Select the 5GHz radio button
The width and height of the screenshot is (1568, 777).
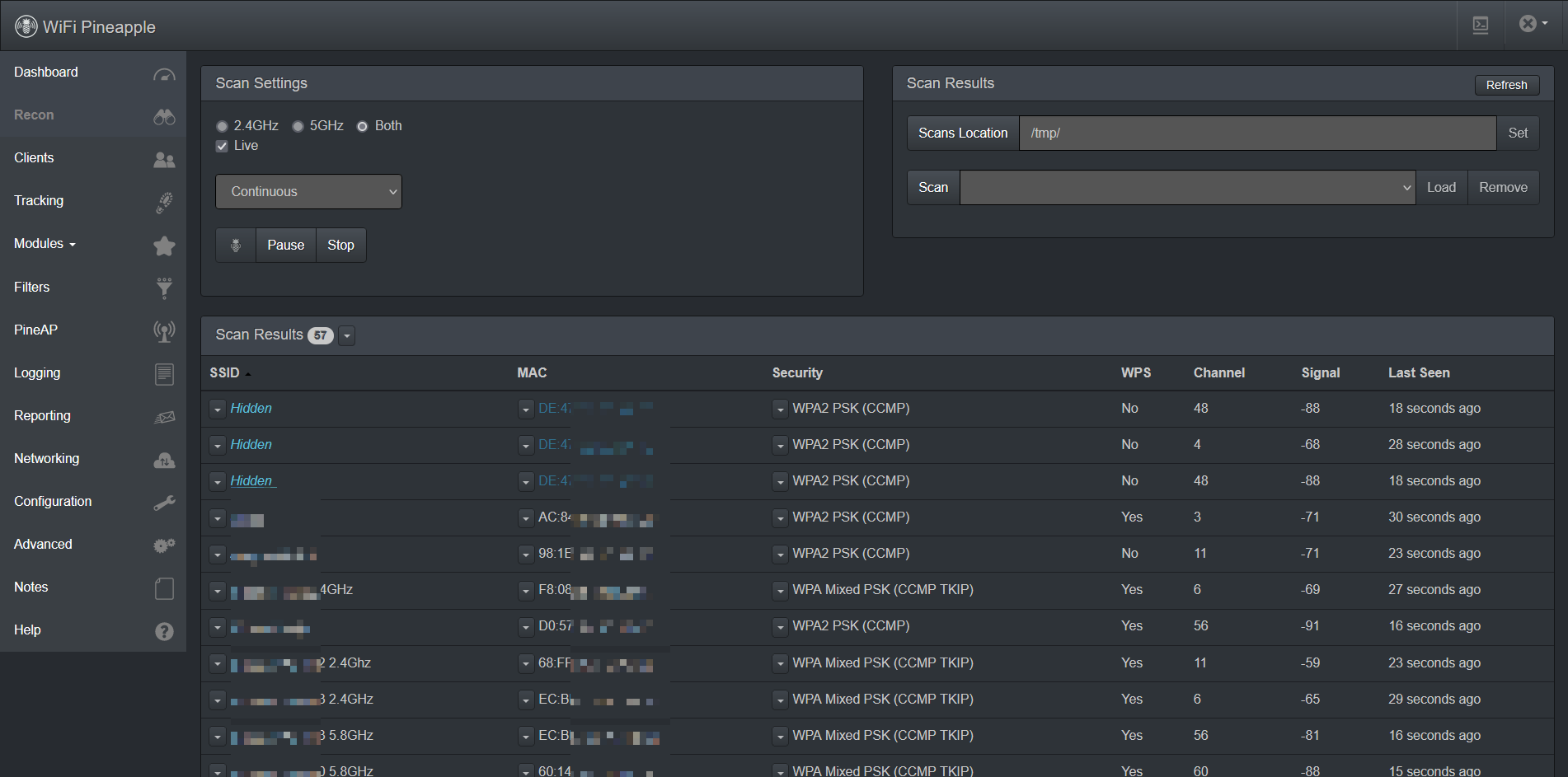pyautogui.click(x=298, y=126)
